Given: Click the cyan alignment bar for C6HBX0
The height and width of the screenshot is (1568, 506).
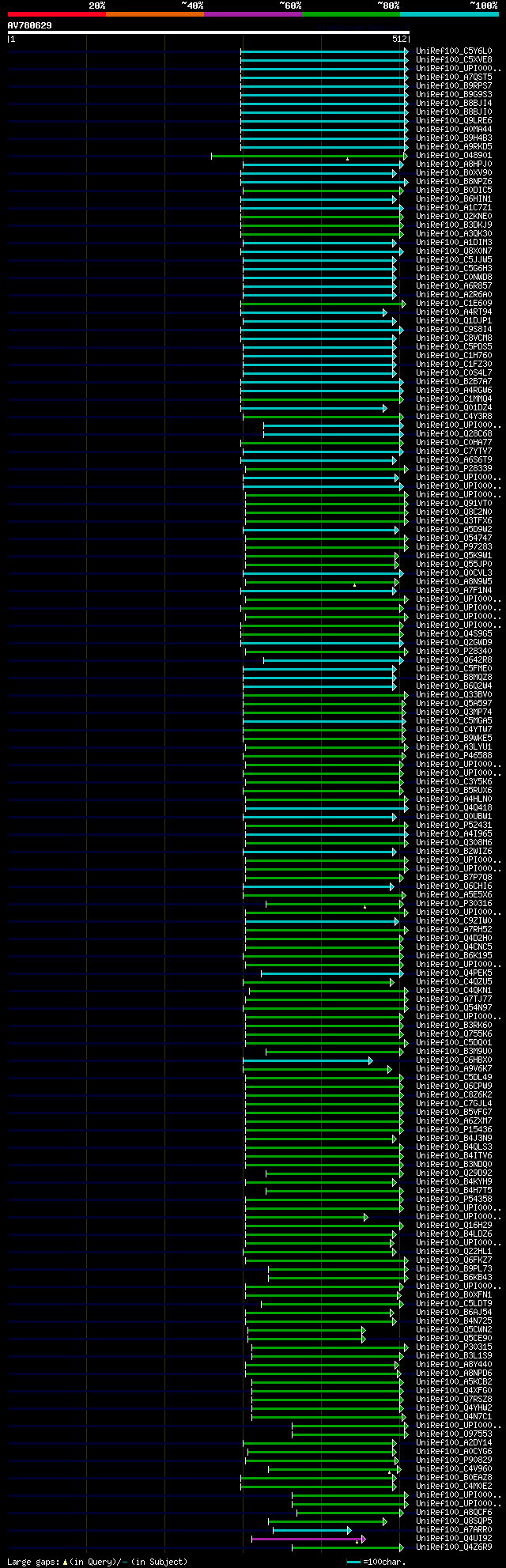Looking at the screenshot, I should (307, 1060).
